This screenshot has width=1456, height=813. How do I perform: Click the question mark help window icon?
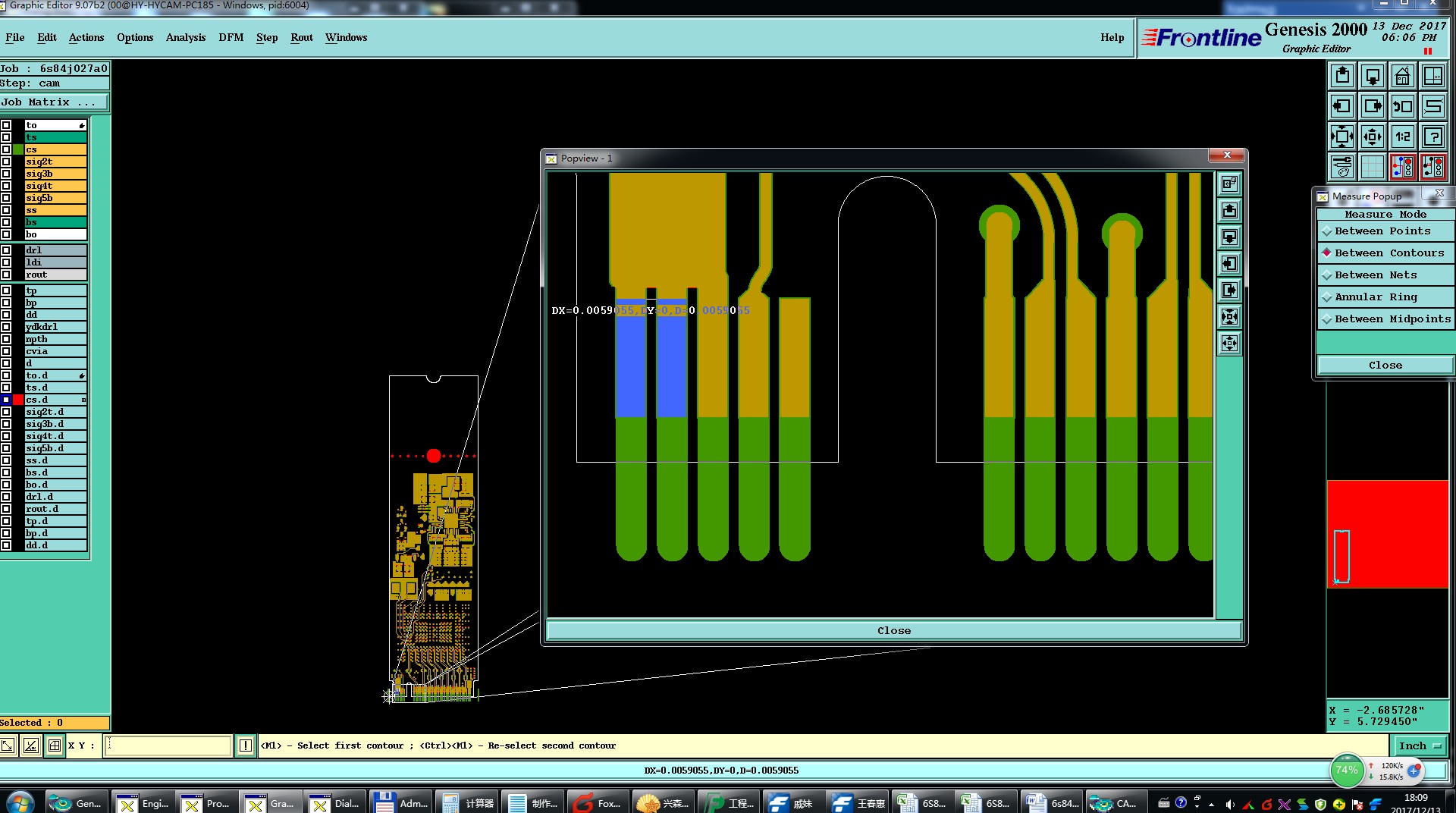point(1433,137)
